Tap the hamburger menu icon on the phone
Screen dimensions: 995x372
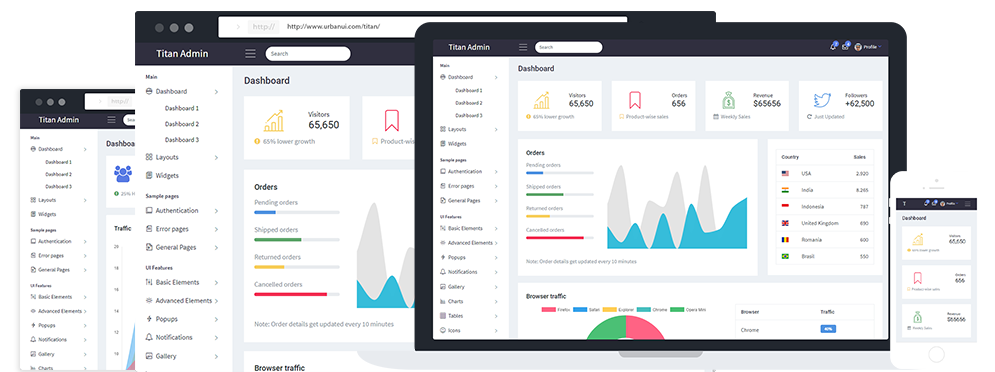(x=968, y=204)
